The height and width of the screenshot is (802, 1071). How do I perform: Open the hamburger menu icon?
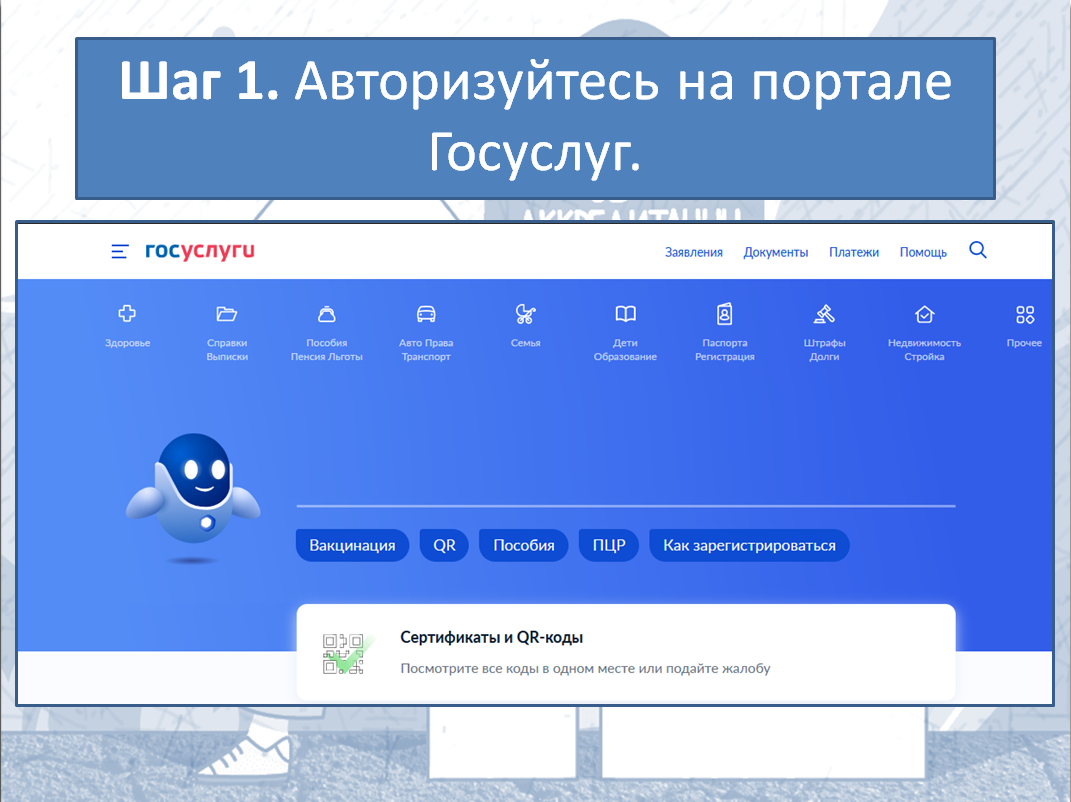click(x=120, y=252)
